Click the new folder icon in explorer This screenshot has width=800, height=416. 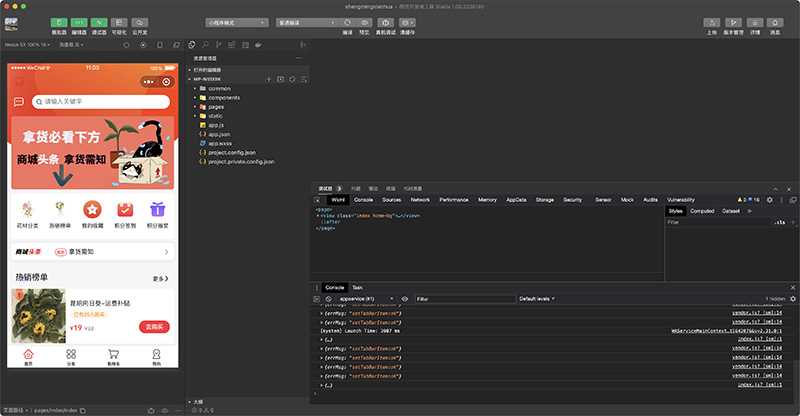pyautogui.click(x=281, y=79)
